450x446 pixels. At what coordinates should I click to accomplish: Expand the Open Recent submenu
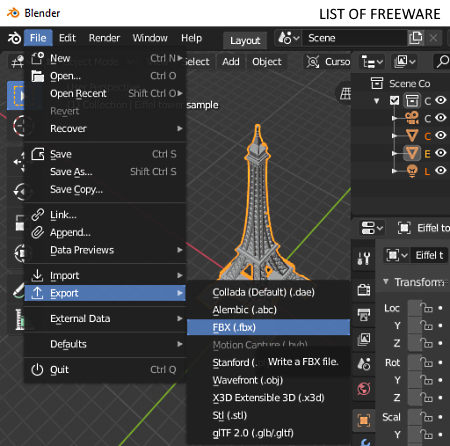105,94
